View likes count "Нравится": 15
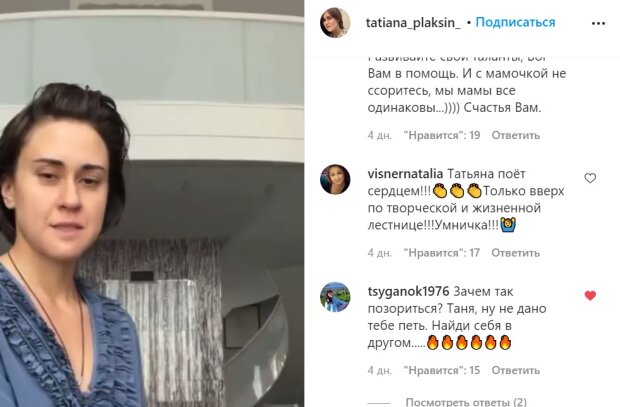 coord(442,371)
